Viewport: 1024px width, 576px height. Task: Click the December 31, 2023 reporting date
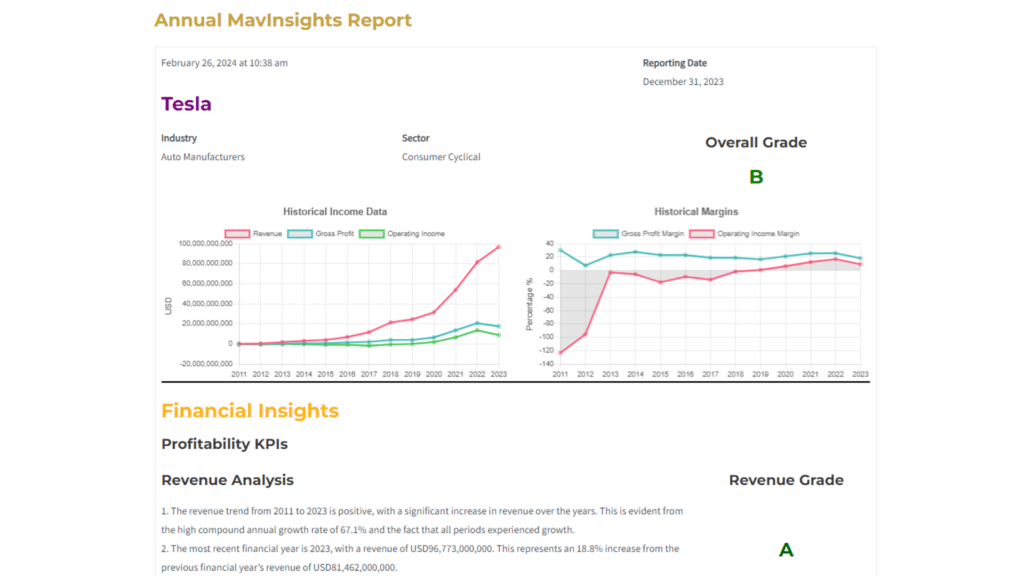coord(683,82)
